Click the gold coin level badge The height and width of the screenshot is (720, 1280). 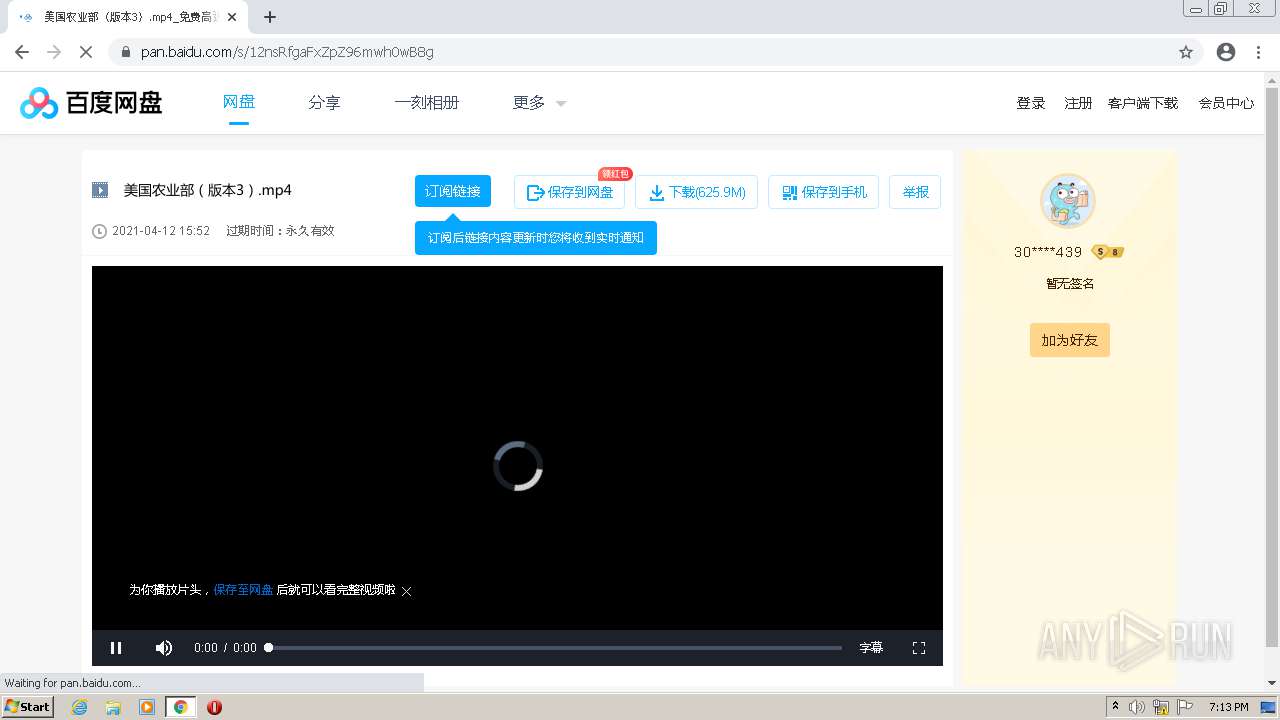[x=1108, y=252]
